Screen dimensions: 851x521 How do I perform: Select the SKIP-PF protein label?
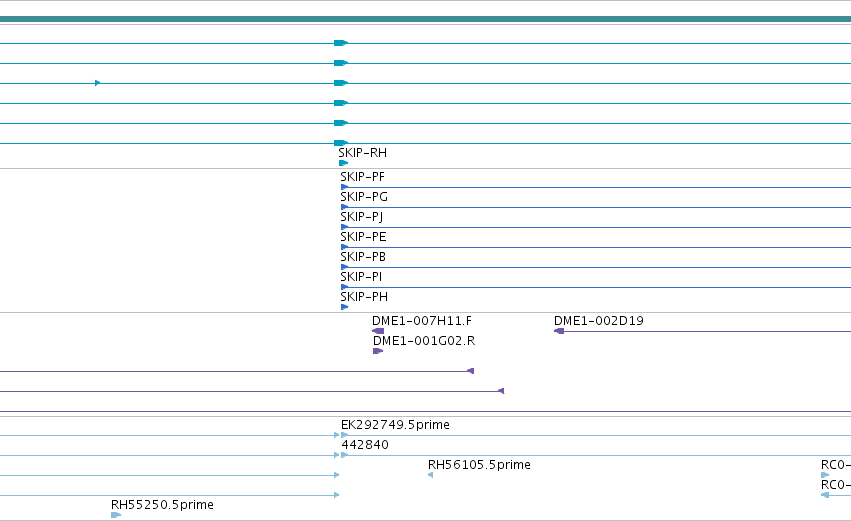point(363,177)
